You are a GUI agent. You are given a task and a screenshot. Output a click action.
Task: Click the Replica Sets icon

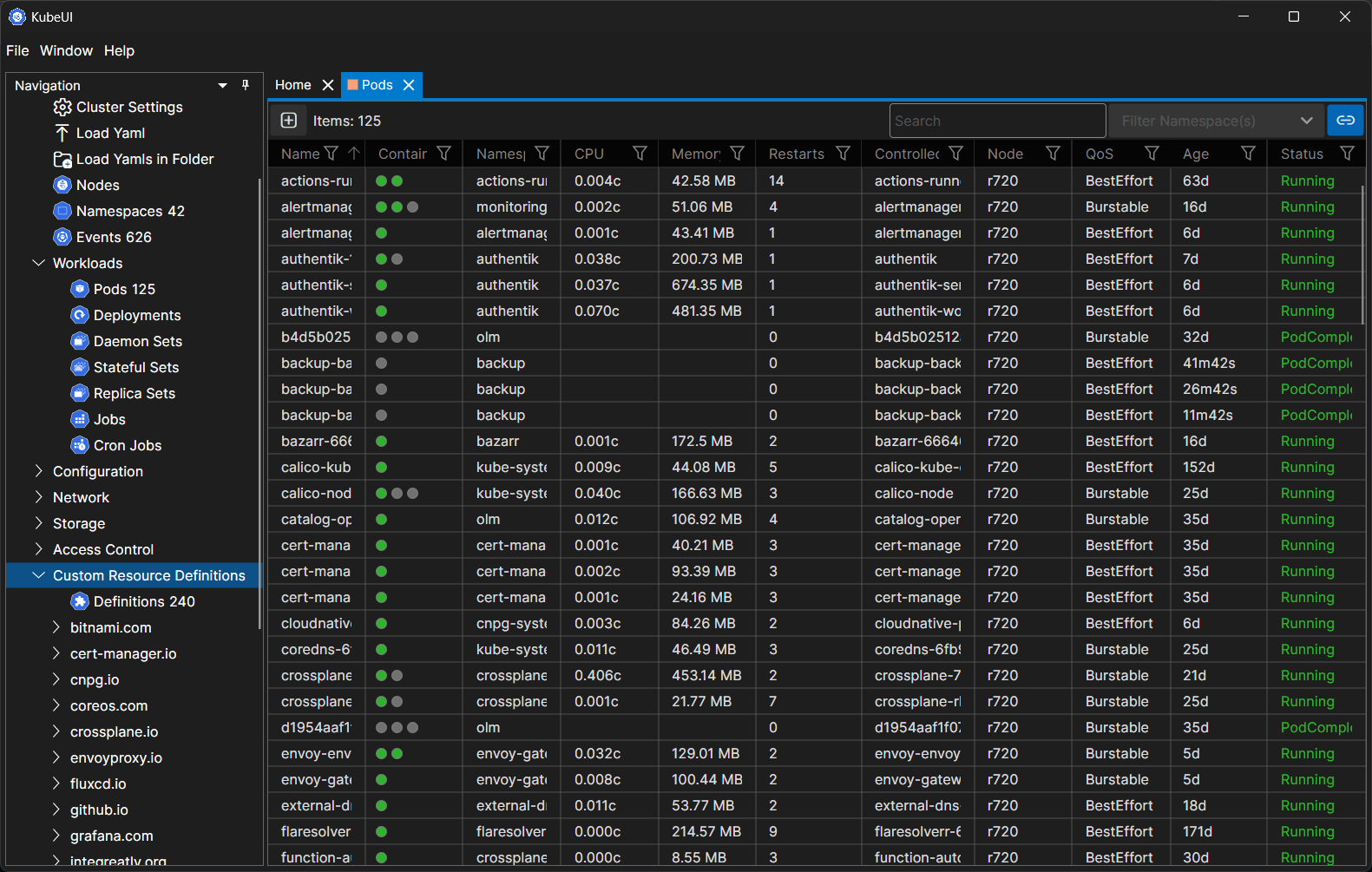pos(80,393)
